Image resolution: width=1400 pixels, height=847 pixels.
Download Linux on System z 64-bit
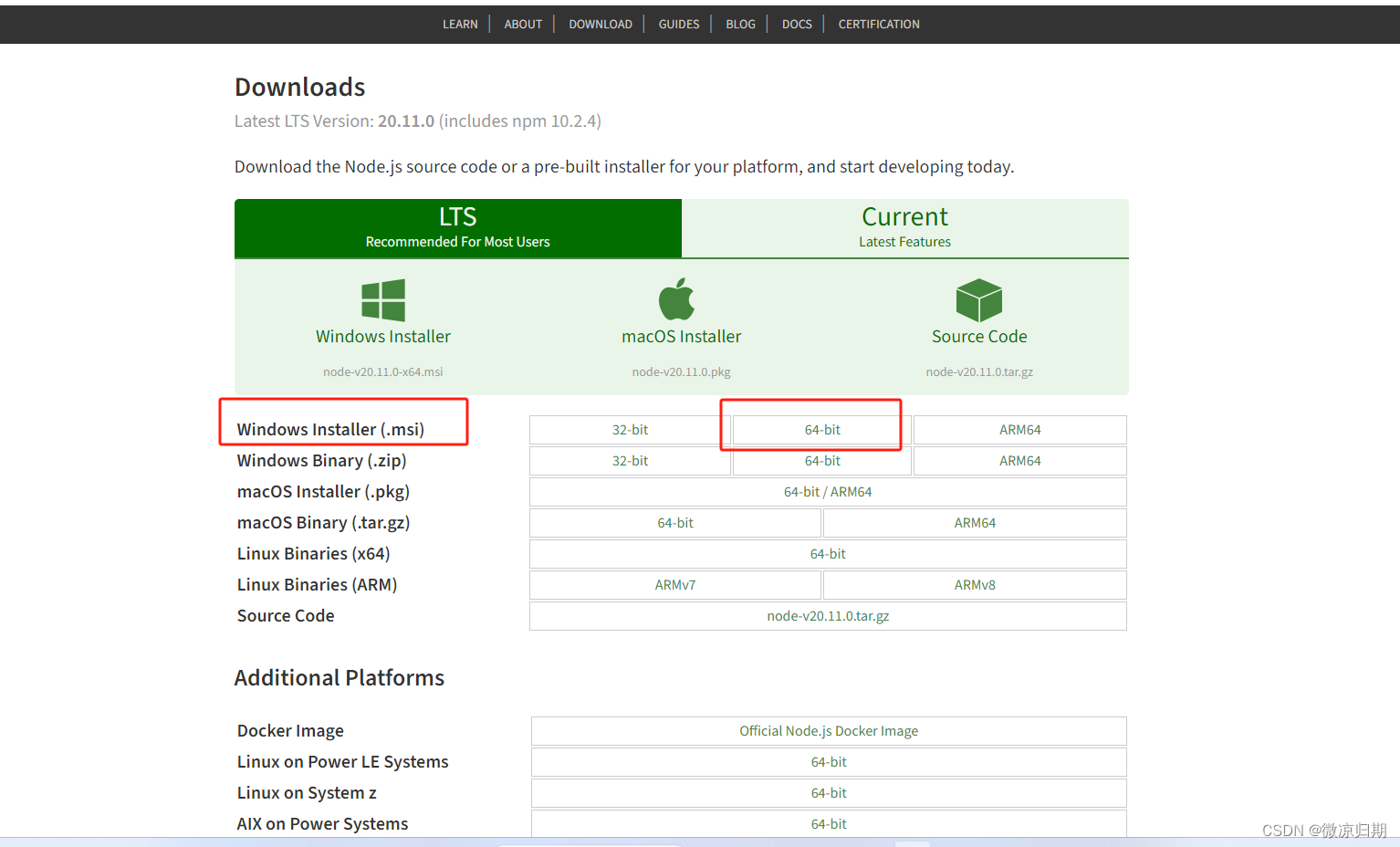coord(829,793)
